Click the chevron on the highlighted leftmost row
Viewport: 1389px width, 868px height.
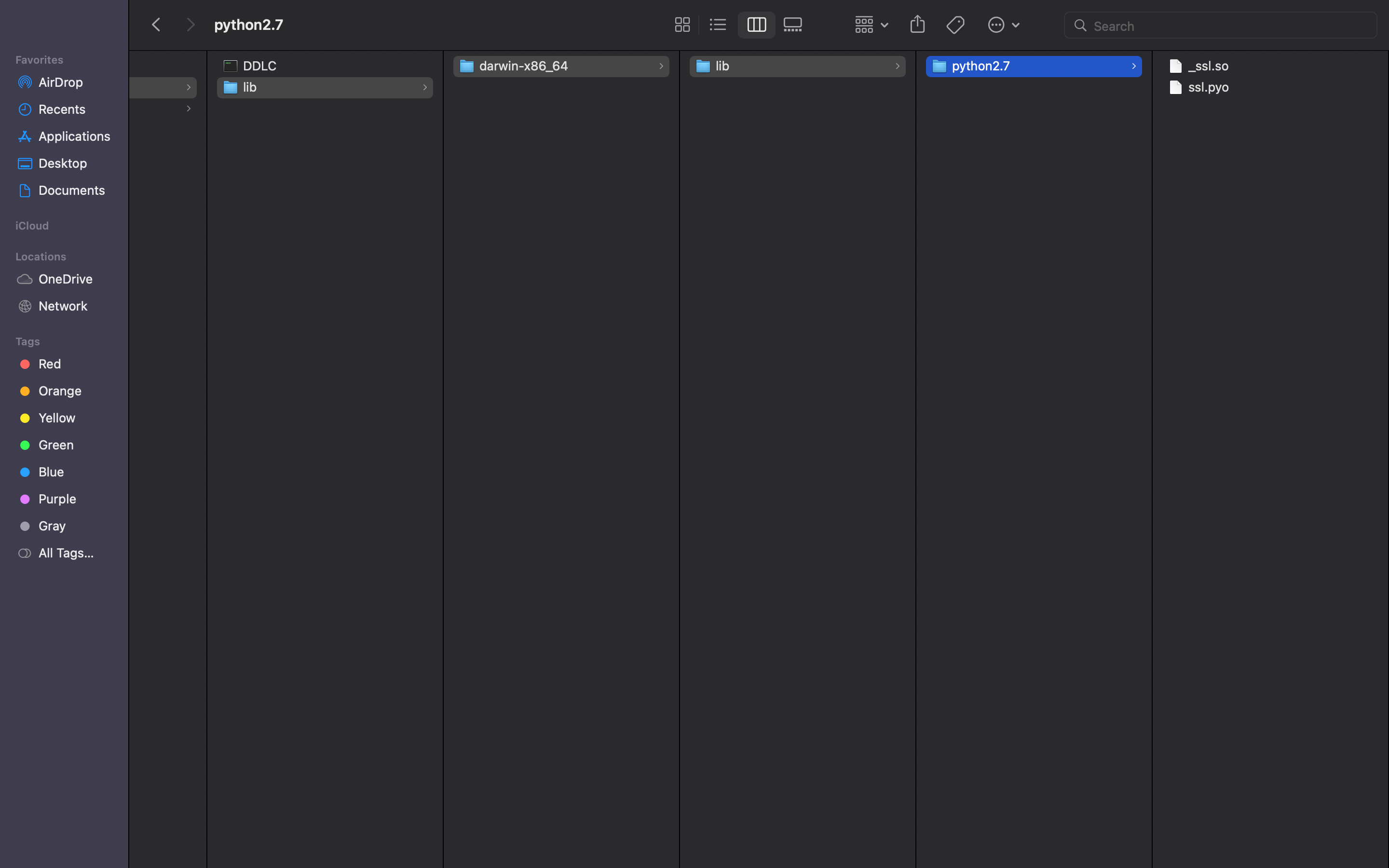188,87
